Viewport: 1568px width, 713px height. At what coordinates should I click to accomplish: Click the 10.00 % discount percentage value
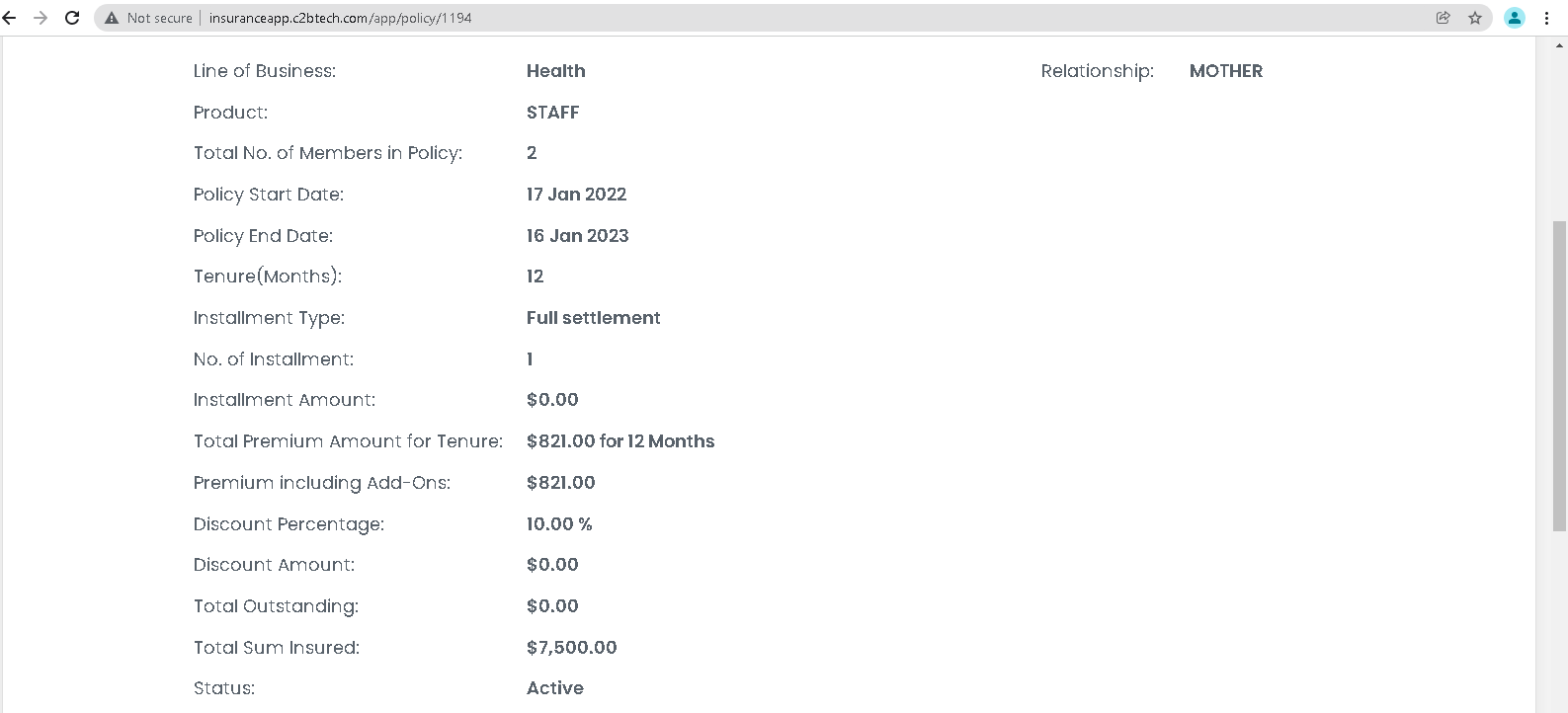tap(559, 524)
